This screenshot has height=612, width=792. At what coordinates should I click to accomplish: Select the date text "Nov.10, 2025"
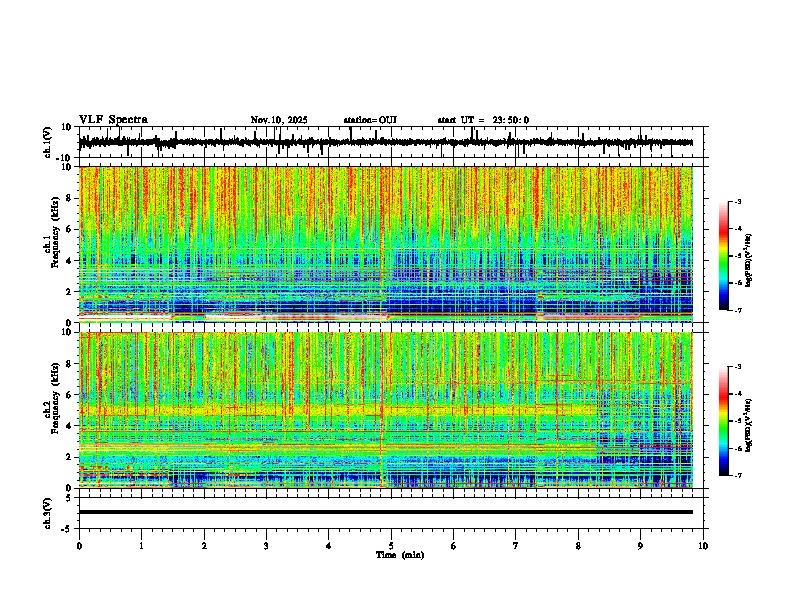pyautogui.click(x=279, y=120)
